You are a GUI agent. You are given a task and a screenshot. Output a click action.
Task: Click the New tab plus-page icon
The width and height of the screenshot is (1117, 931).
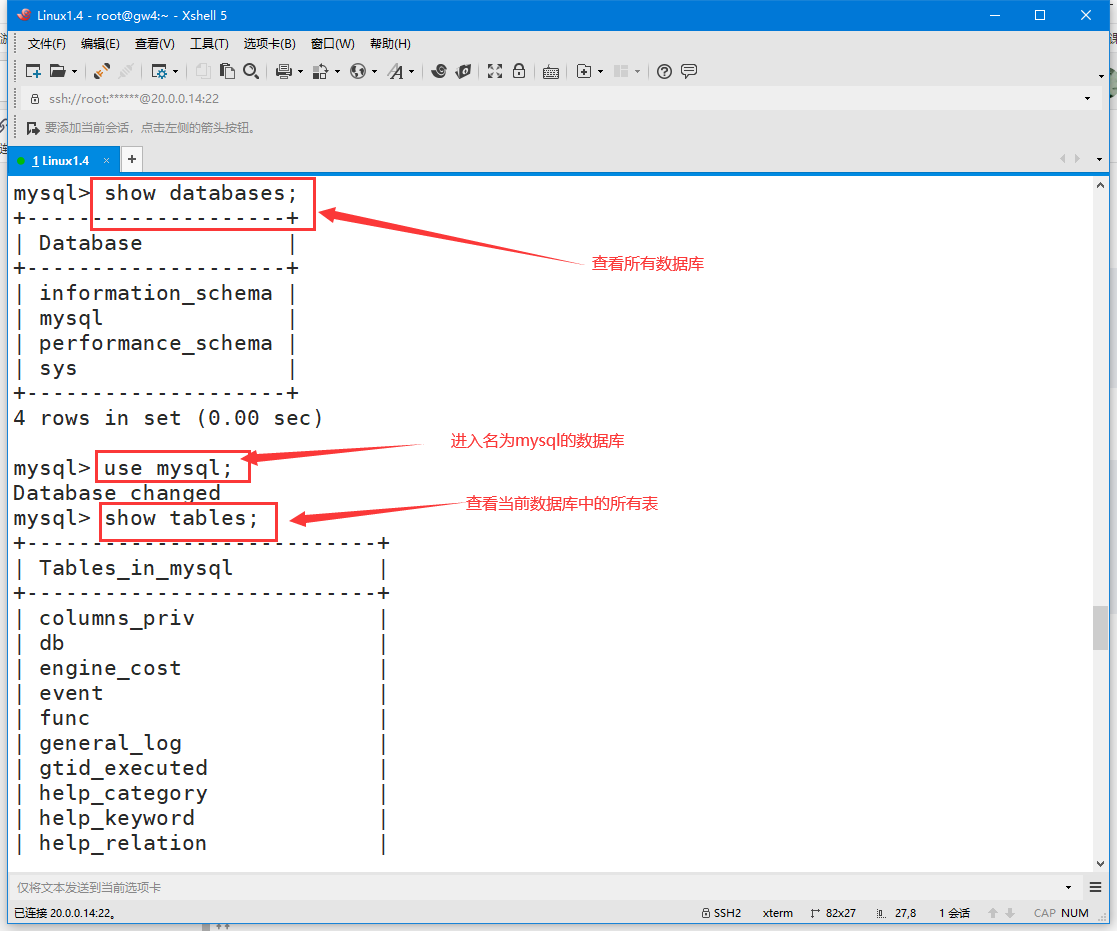583,71
